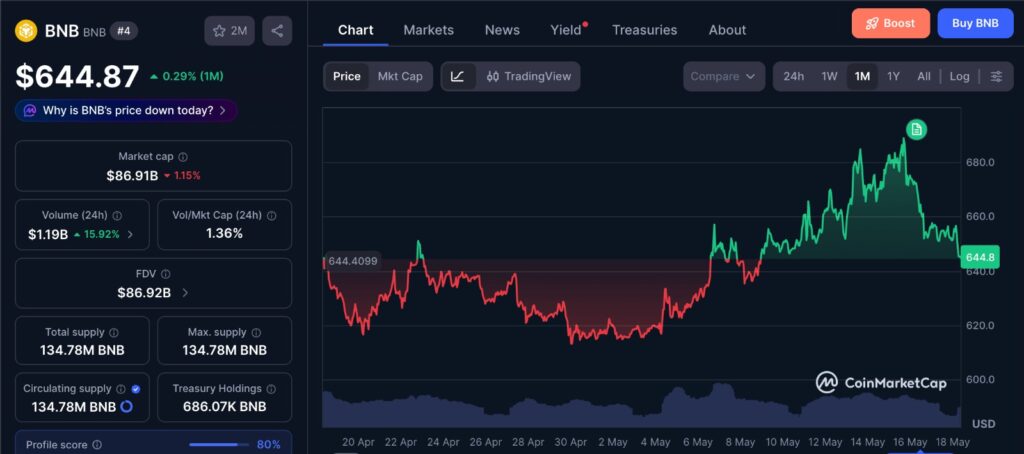Open the Compare dropdown

(724, 76)
